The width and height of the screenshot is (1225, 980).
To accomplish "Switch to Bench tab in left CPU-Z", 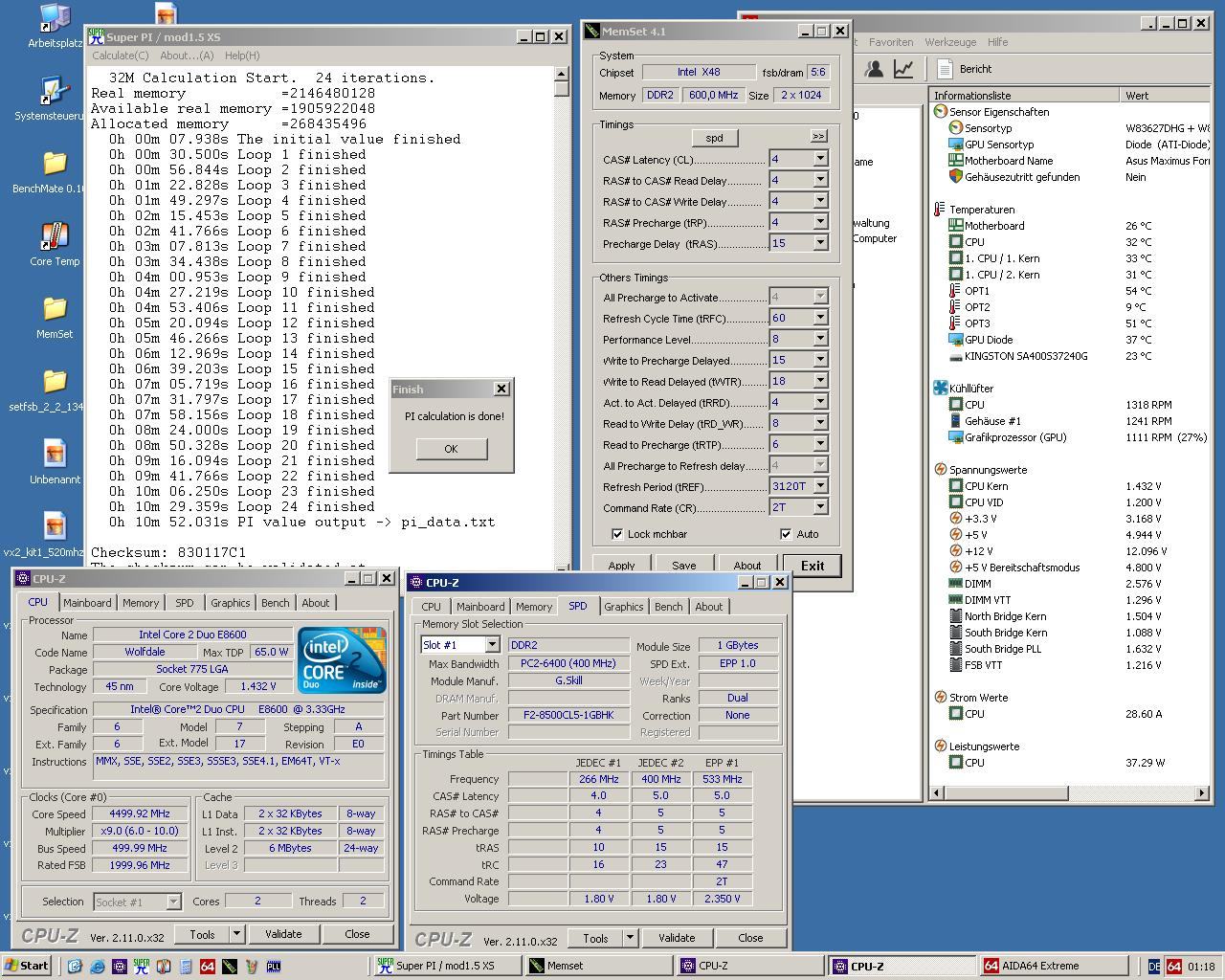I will (275, 603).
